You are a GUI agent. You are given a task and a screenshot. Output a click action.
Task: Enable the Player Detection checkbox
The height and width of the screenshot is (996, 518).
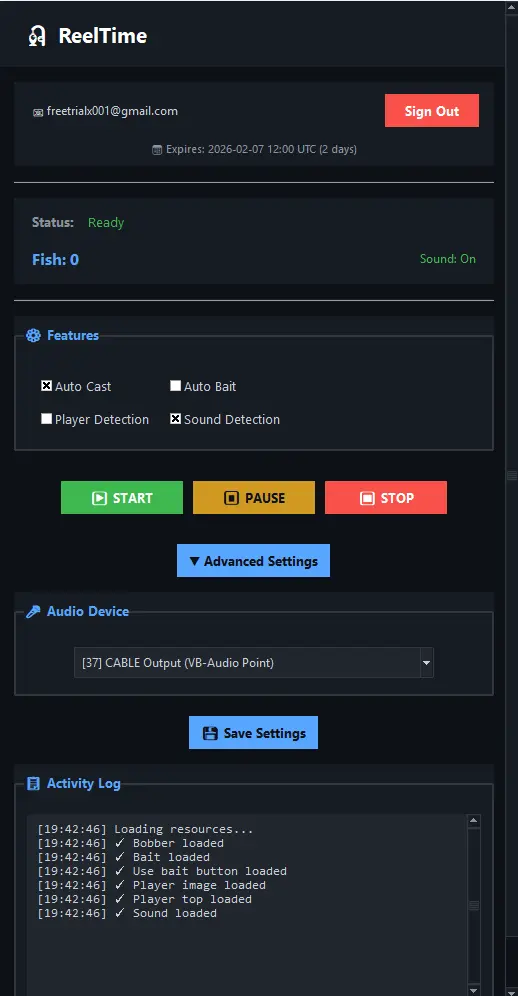pos(46,419)
